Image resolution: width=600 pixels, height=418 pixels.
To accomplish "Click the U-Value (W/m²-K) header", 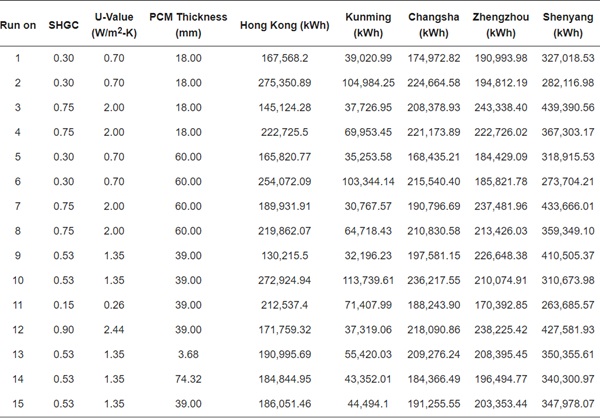I will point(114,25).
